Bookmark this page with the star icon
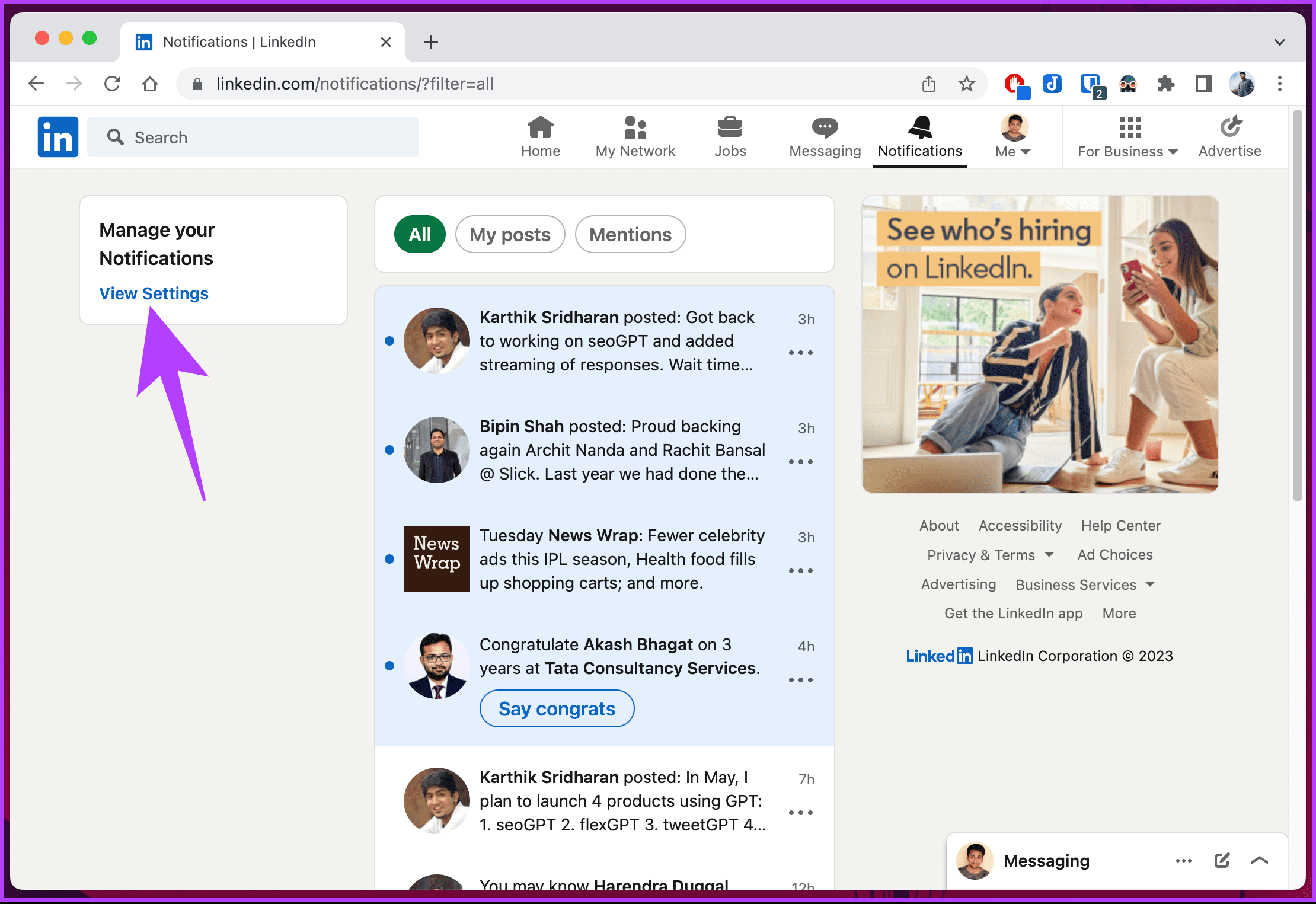Viewport: 1316px width, 904px height. [967, 84]
